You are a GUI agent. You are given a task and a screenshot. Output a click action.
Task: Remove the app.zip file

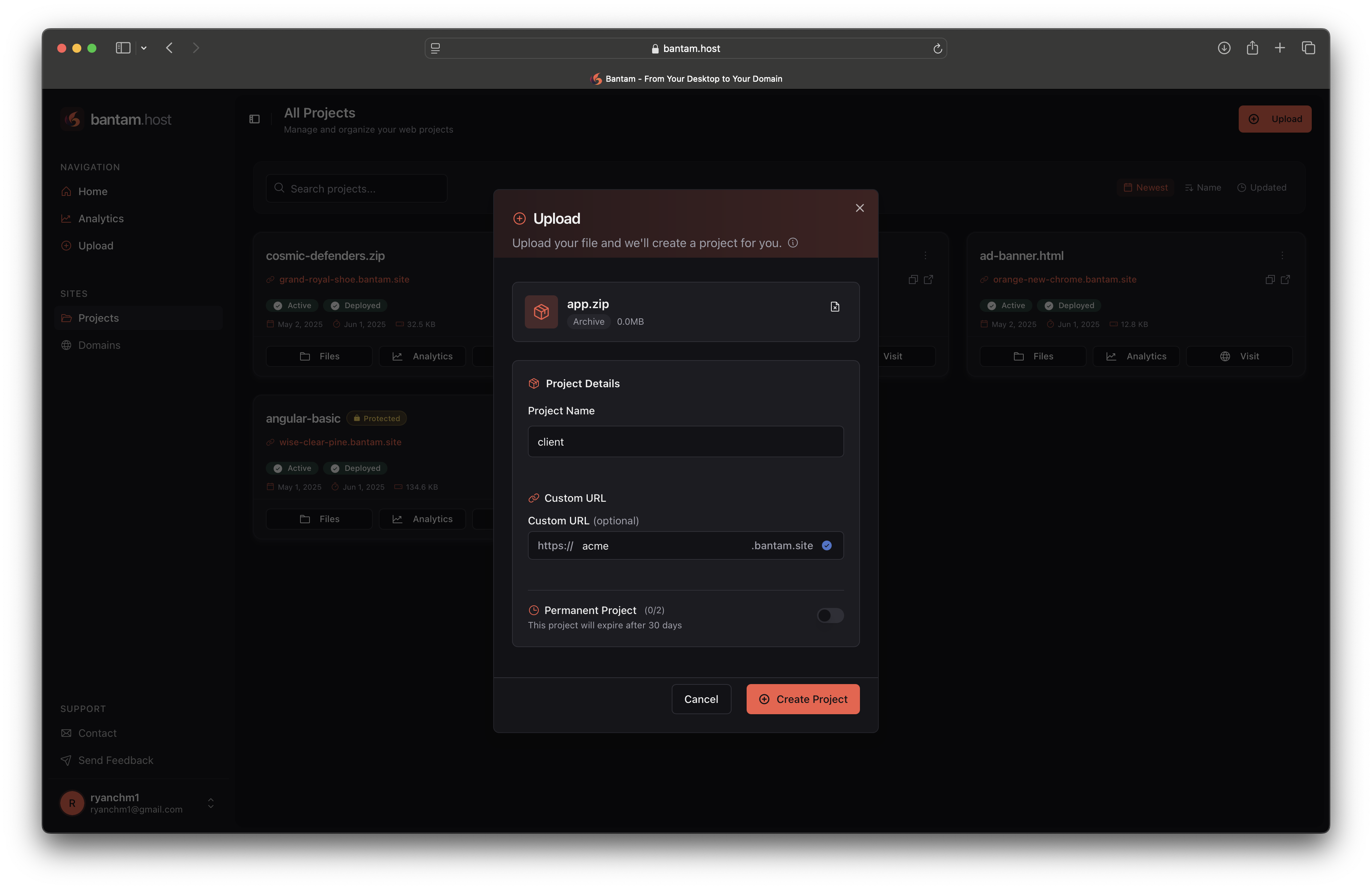pyautogui.click(x=834, y=306)
